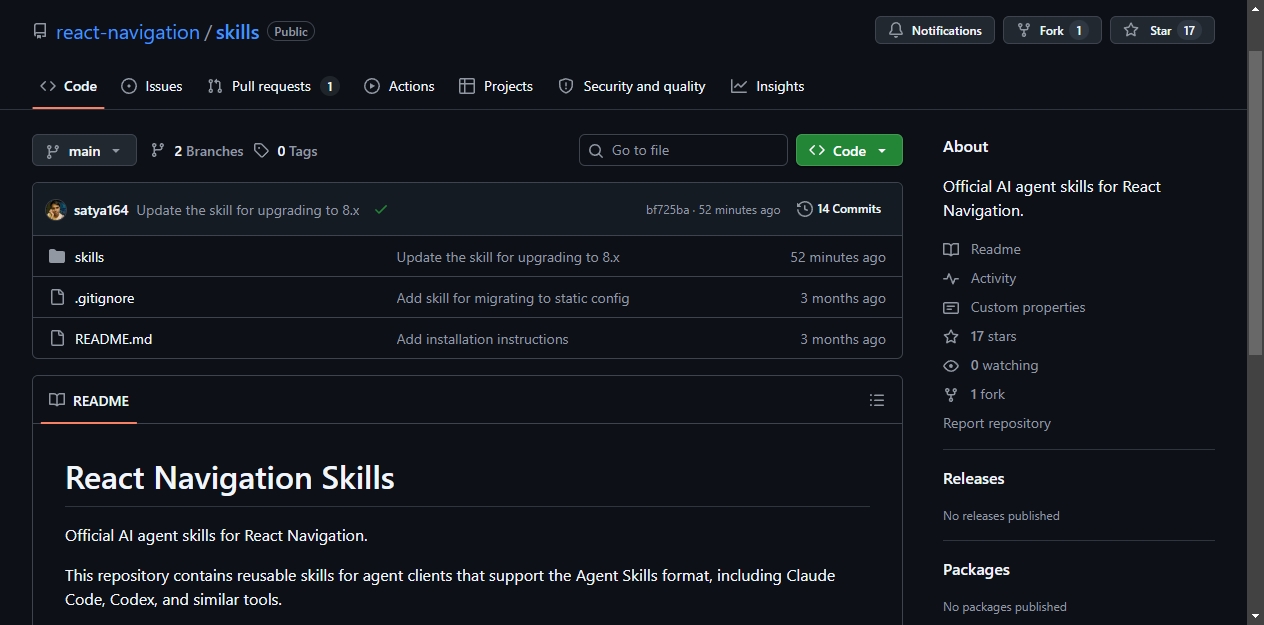
Task: Switch to the Code tab
Action: (x=68, y=86)
